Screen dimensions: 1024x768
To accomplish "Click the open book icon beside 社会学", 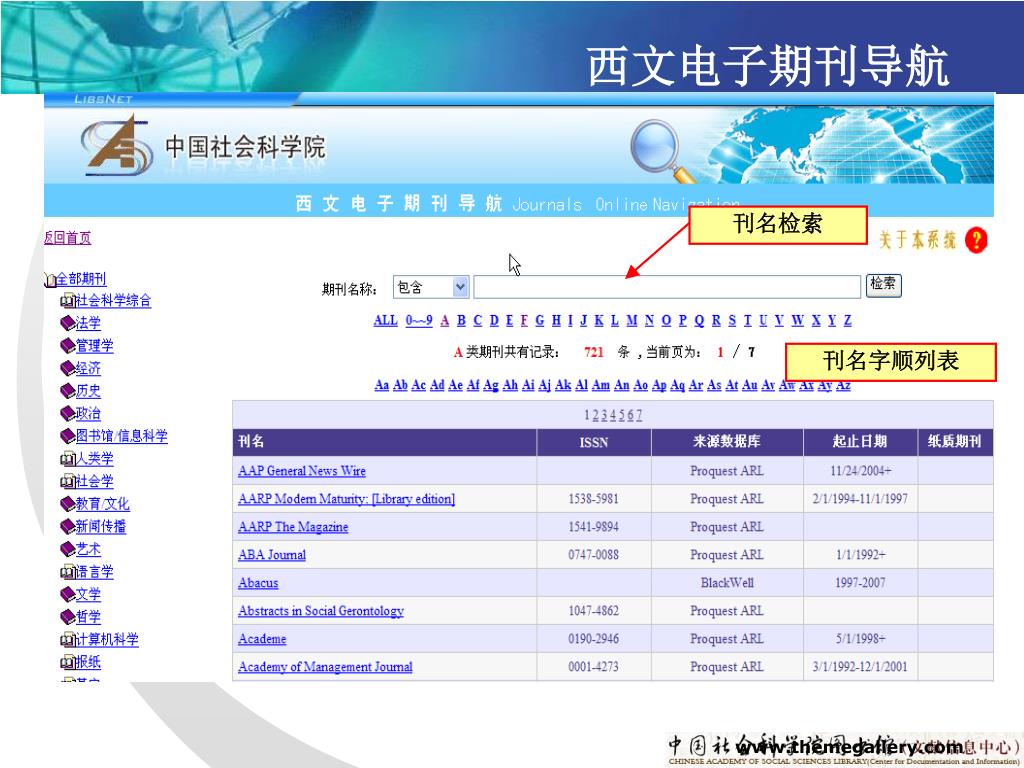I will click(x=67, y=482).
